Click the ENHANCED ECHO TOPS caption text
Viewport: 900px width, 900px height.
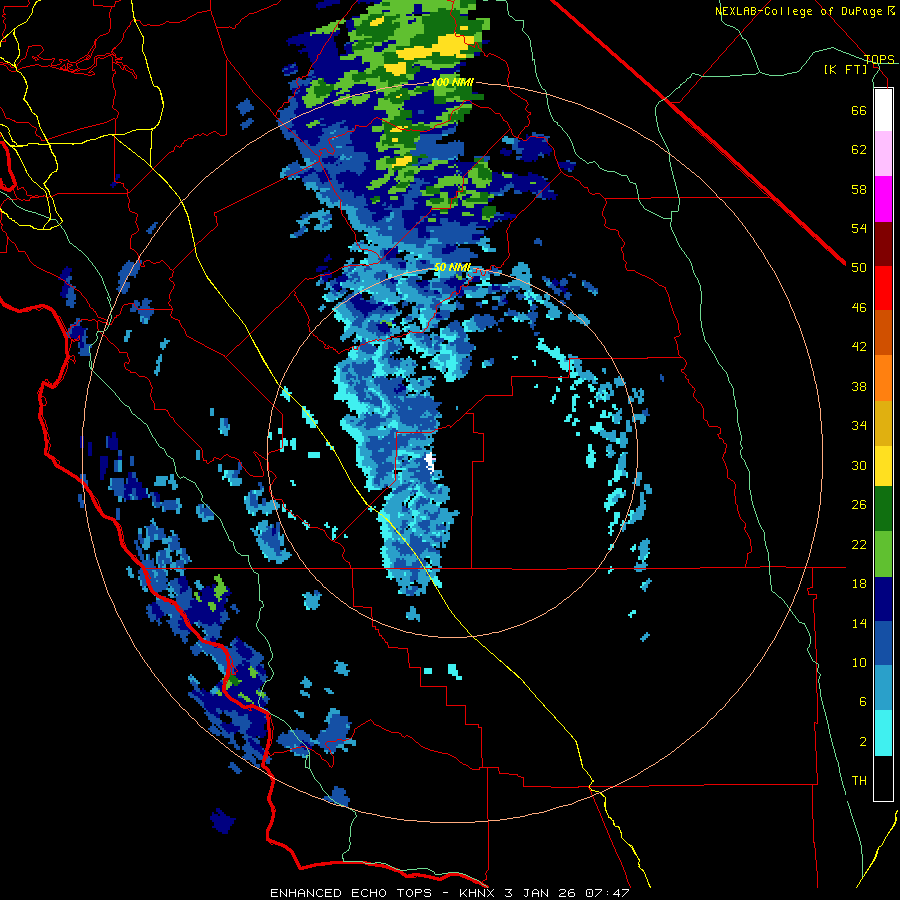[351, 893]
